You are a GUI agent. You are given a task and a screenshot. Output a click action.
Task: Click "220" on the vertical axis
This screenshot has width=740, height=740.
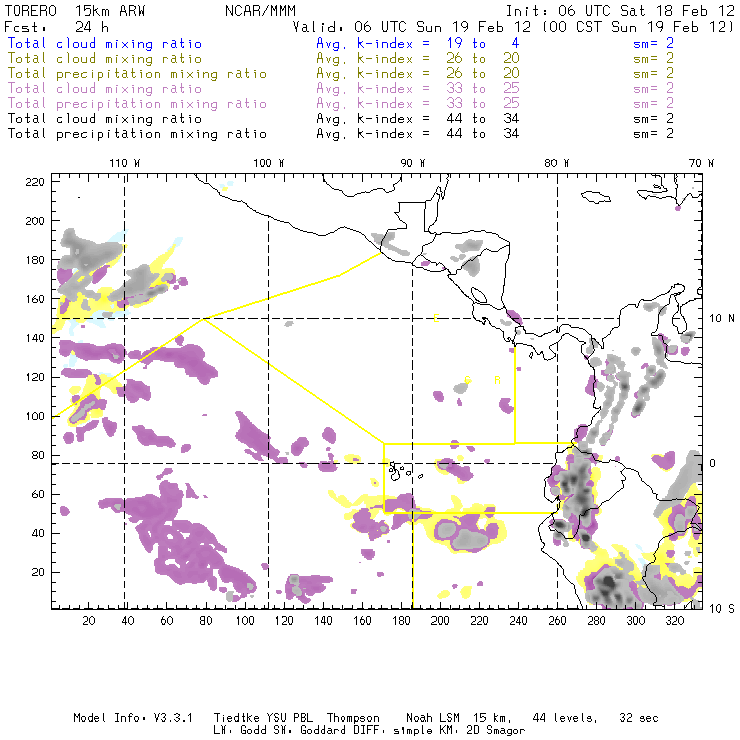[35, 182]
